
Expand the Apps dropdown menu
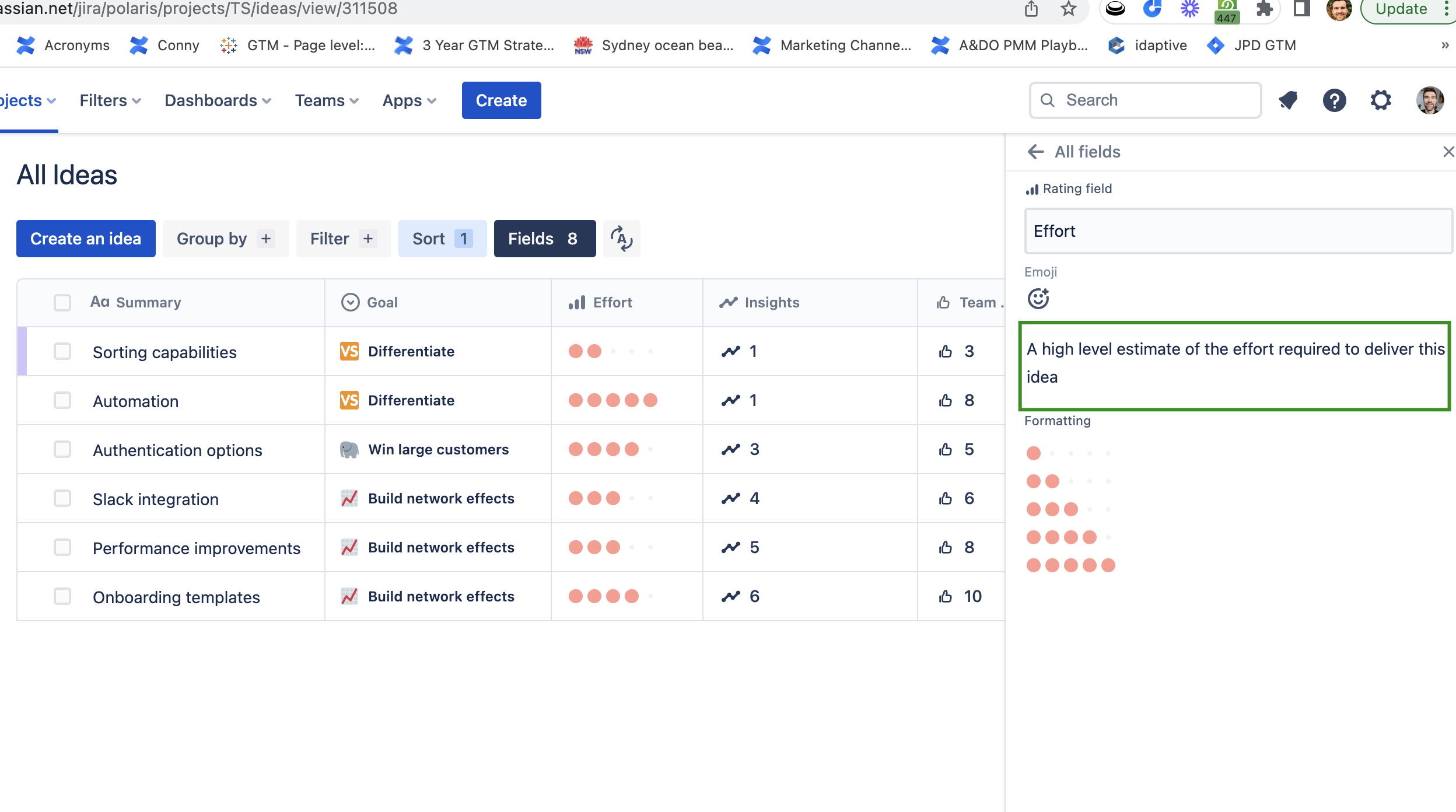click(x=409, y=100)
